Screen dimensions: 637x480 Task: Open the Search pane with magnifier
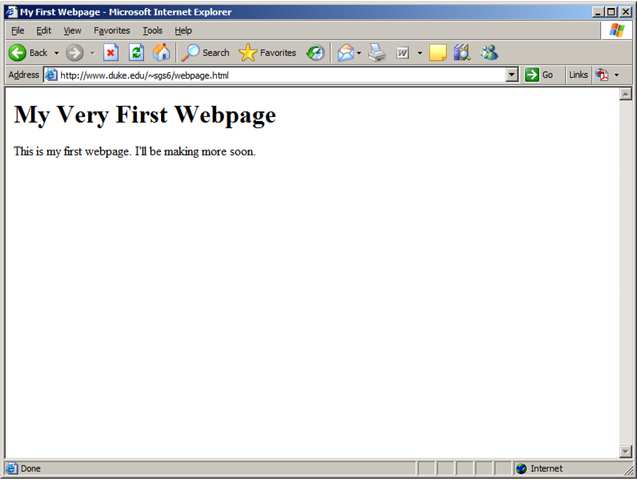pyautogui.click(x=205, y=53)
